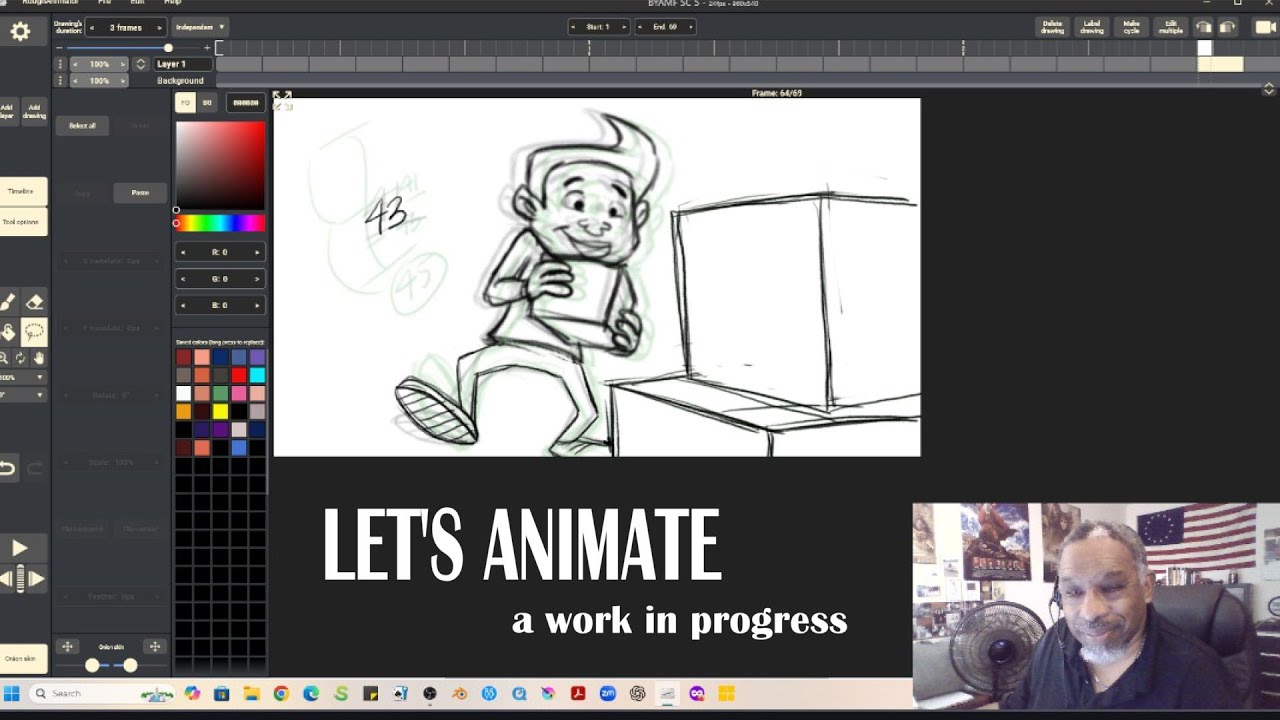Select the paint bucket fill tool

tap(7, 332)
